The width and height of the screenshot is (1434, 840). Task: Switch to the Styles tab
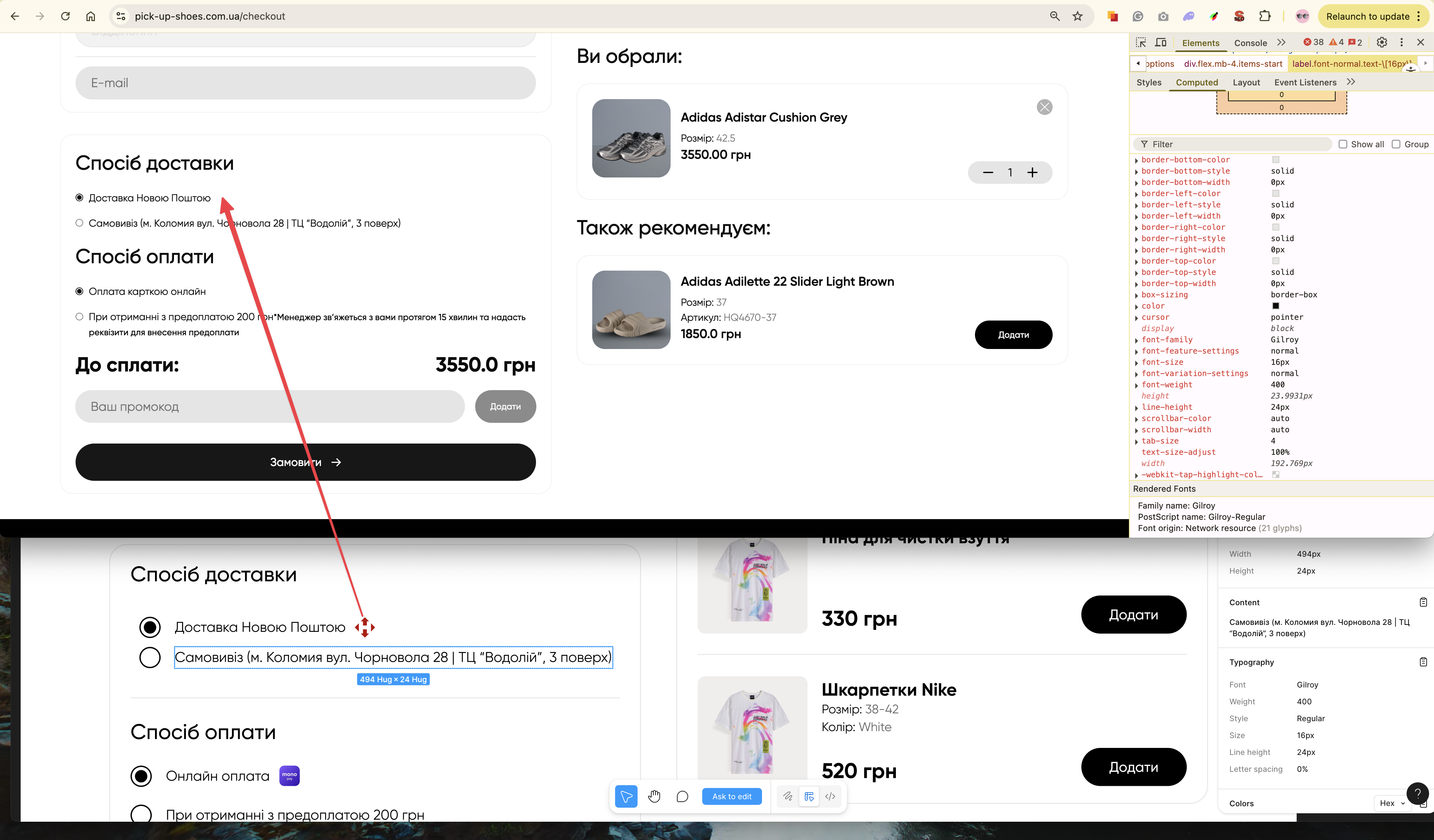tap(1148, 83)
